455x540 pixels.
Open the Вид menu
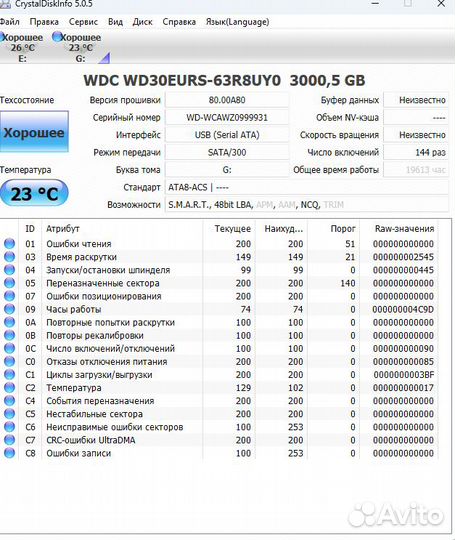115,22
